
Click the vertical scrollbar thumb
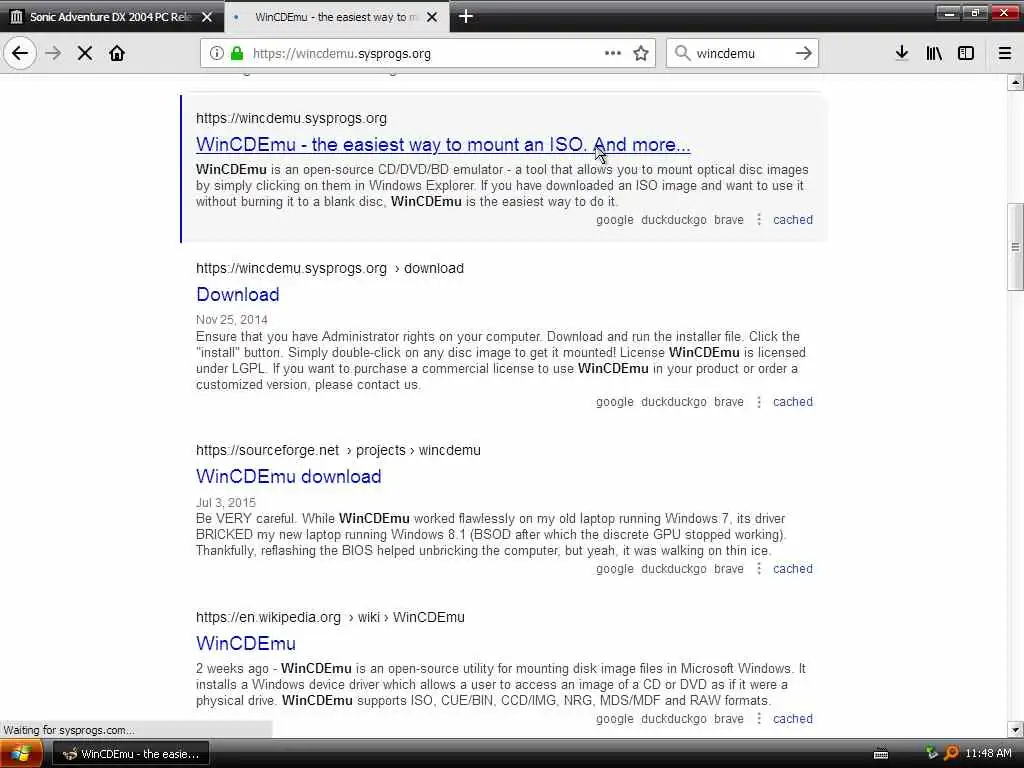click(x=1015, y=247)
